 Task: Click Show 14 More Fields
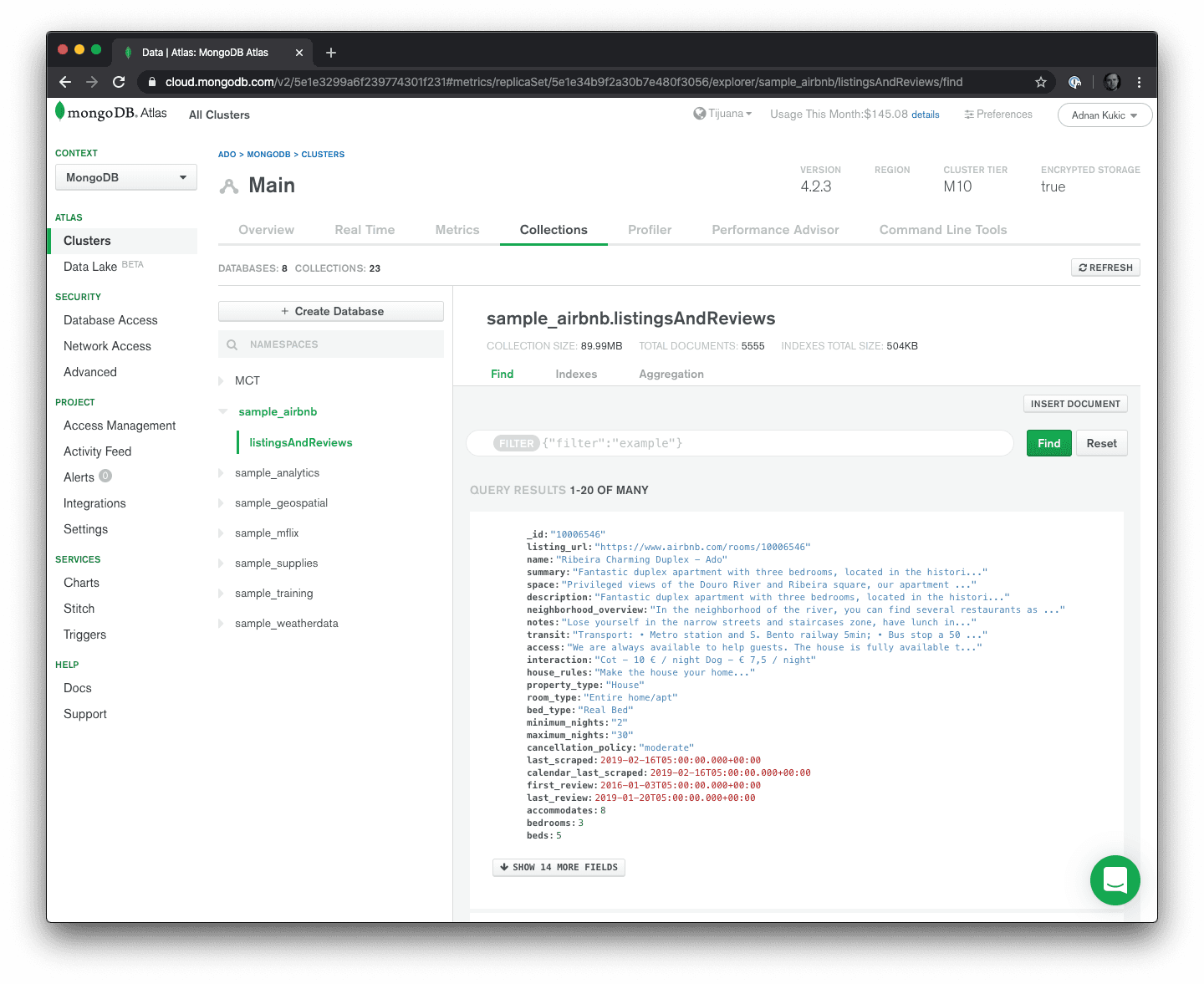point(559,867)
